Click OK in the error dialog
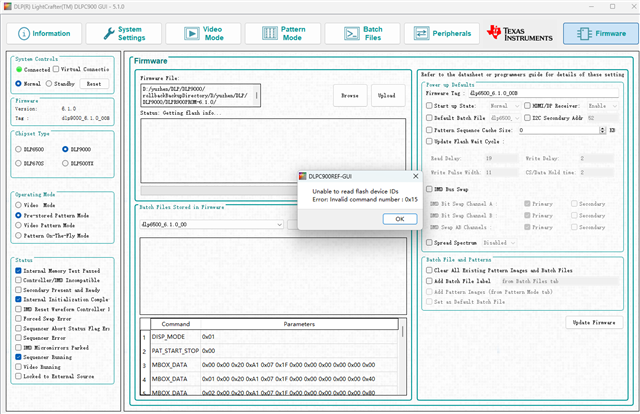Image resolution: width=640 pixels, height=414 pixels. [x=400, y=219]
